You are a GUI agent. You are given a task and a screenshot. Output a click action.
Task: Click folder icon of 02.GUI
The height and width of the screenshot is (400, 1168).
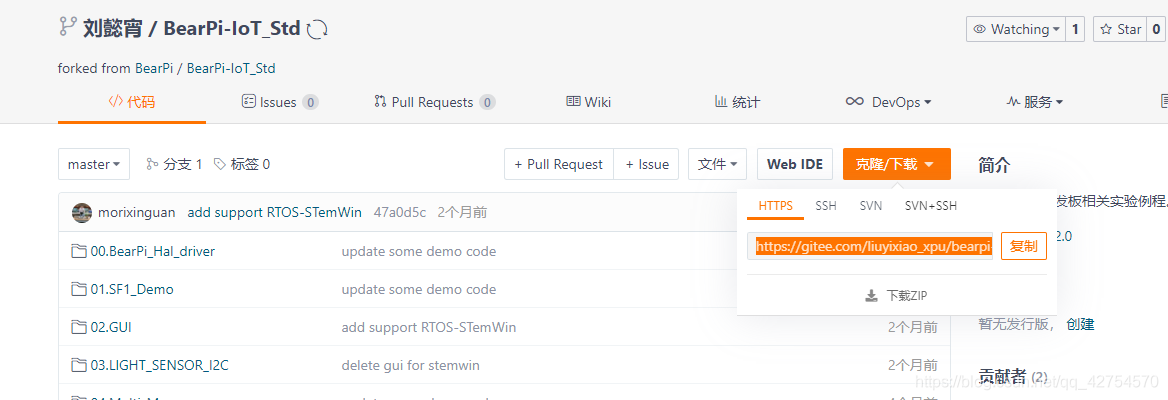[x=79, y=327]
